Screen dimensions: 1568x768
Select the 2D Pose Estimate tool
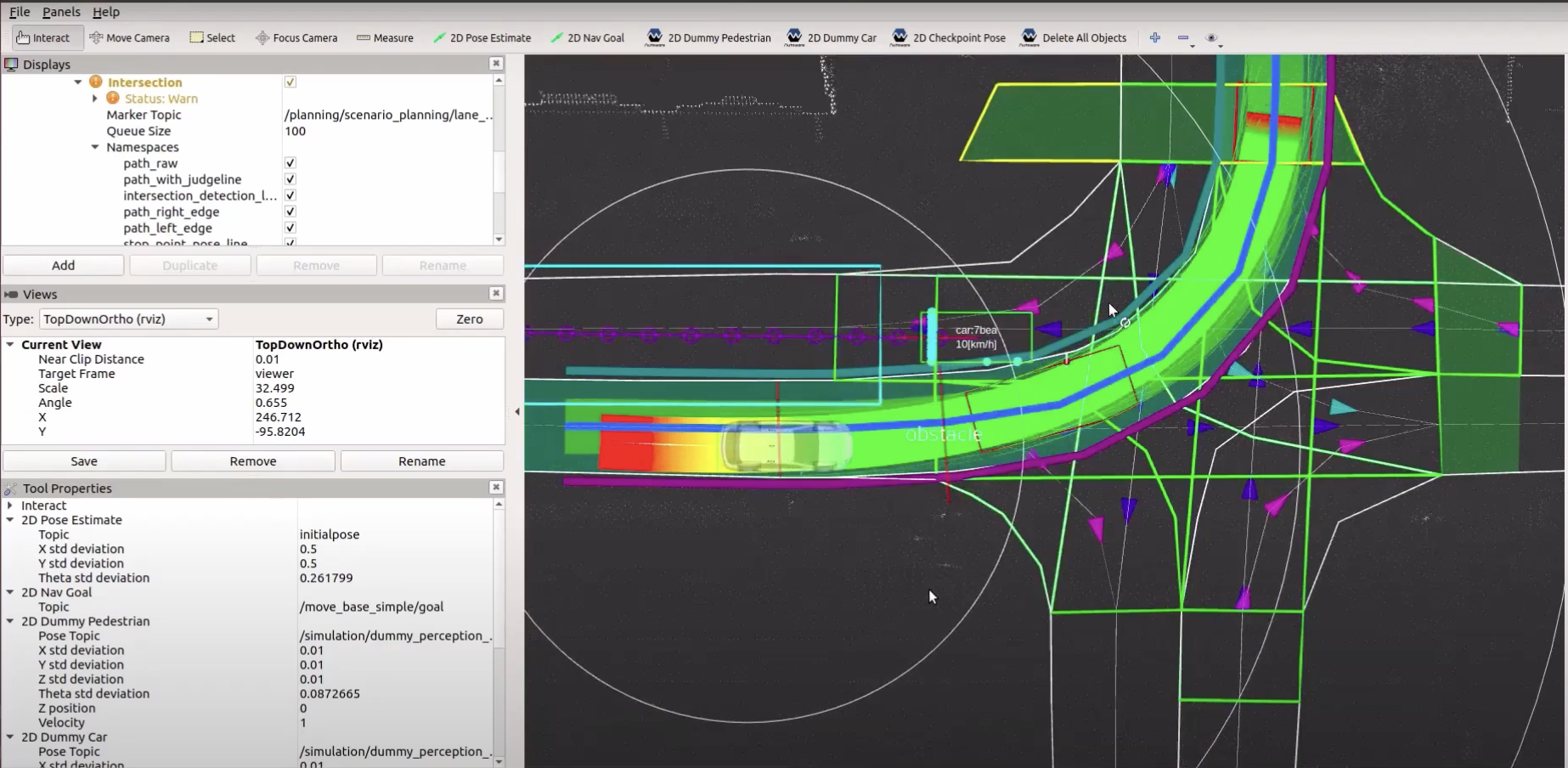pos(482,37)
